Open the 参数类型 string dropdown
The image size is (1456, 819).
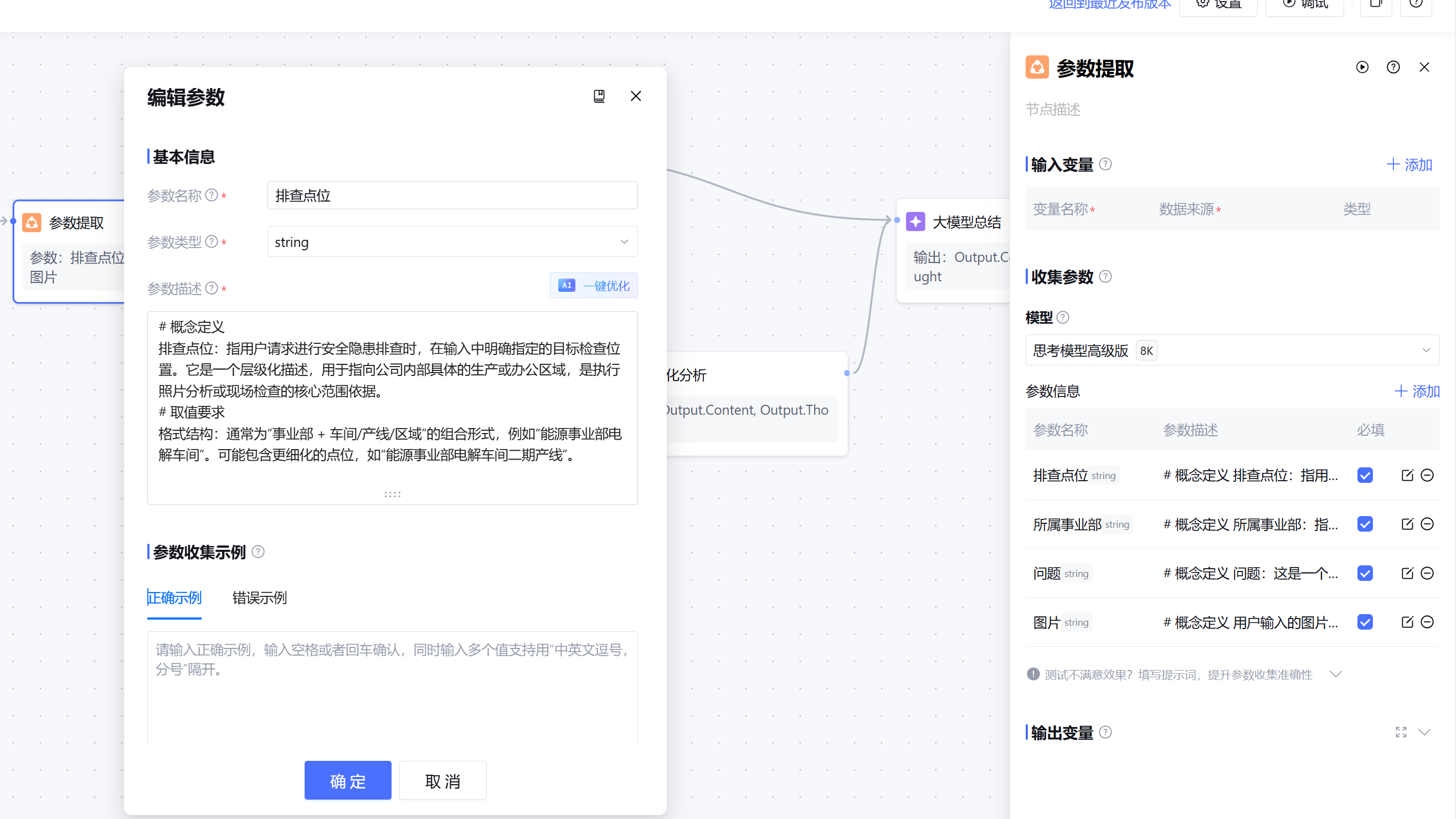coord(452,242)
